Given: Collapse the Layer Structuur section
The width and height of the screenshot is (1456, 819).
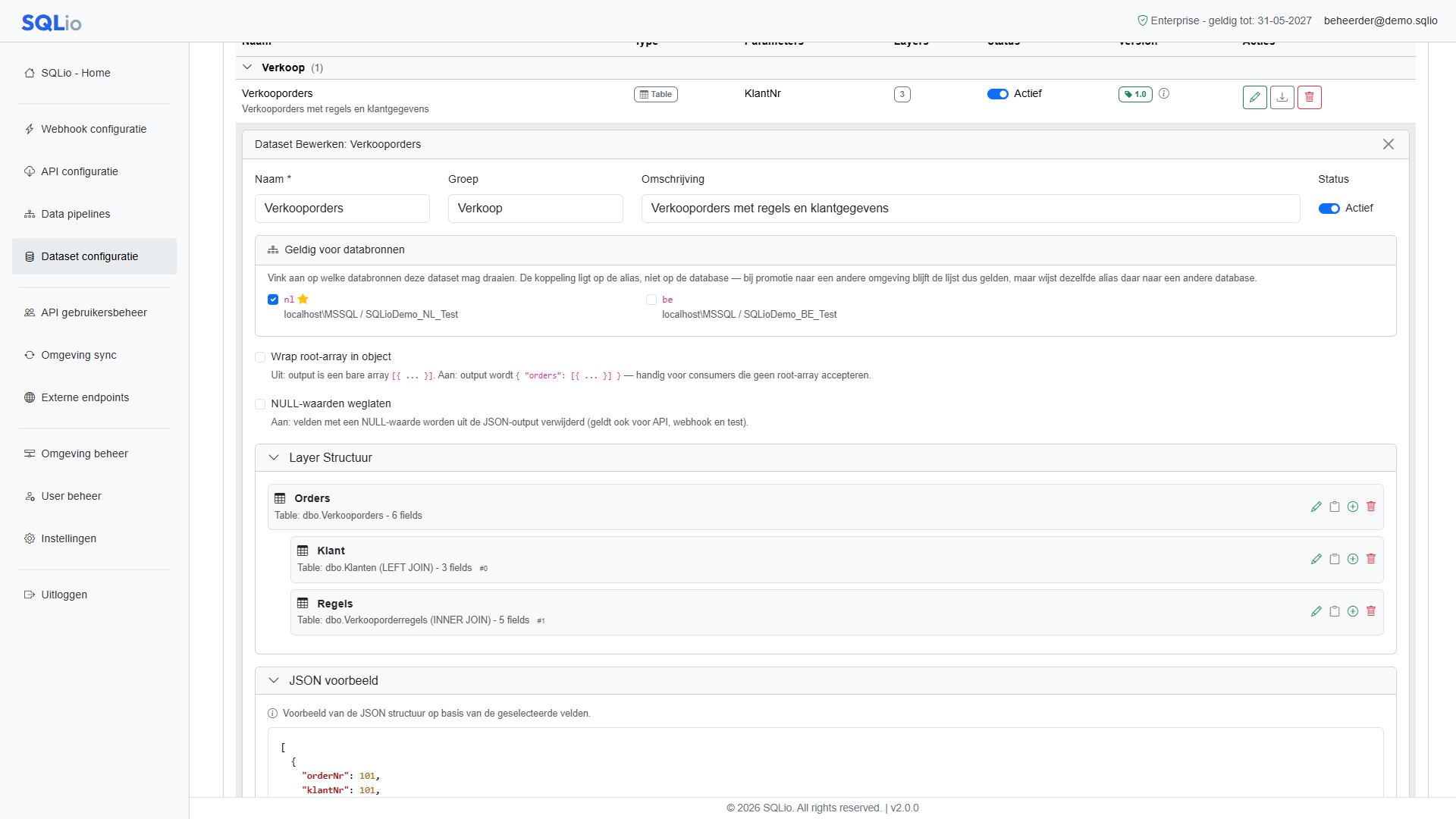Looking at the screenshot, I should [x=274, y=457].
